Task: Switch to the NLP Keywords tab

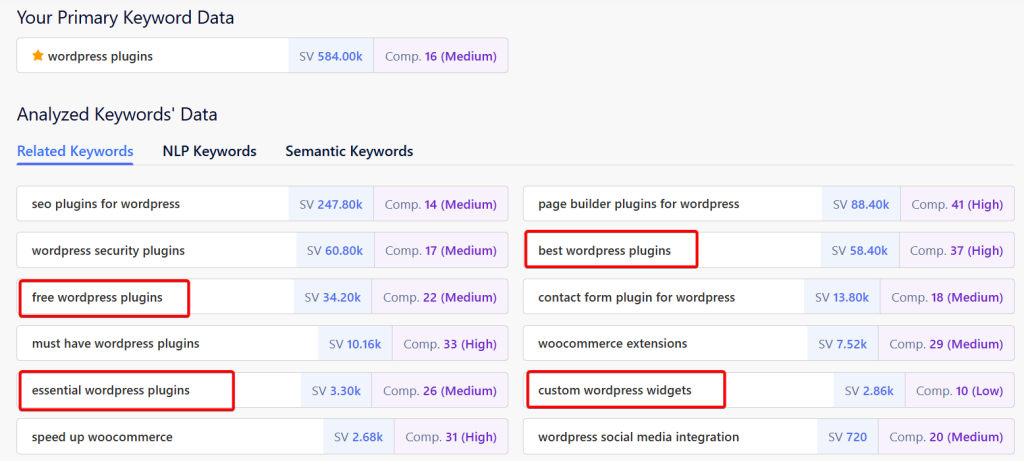Action: (209, 151)
